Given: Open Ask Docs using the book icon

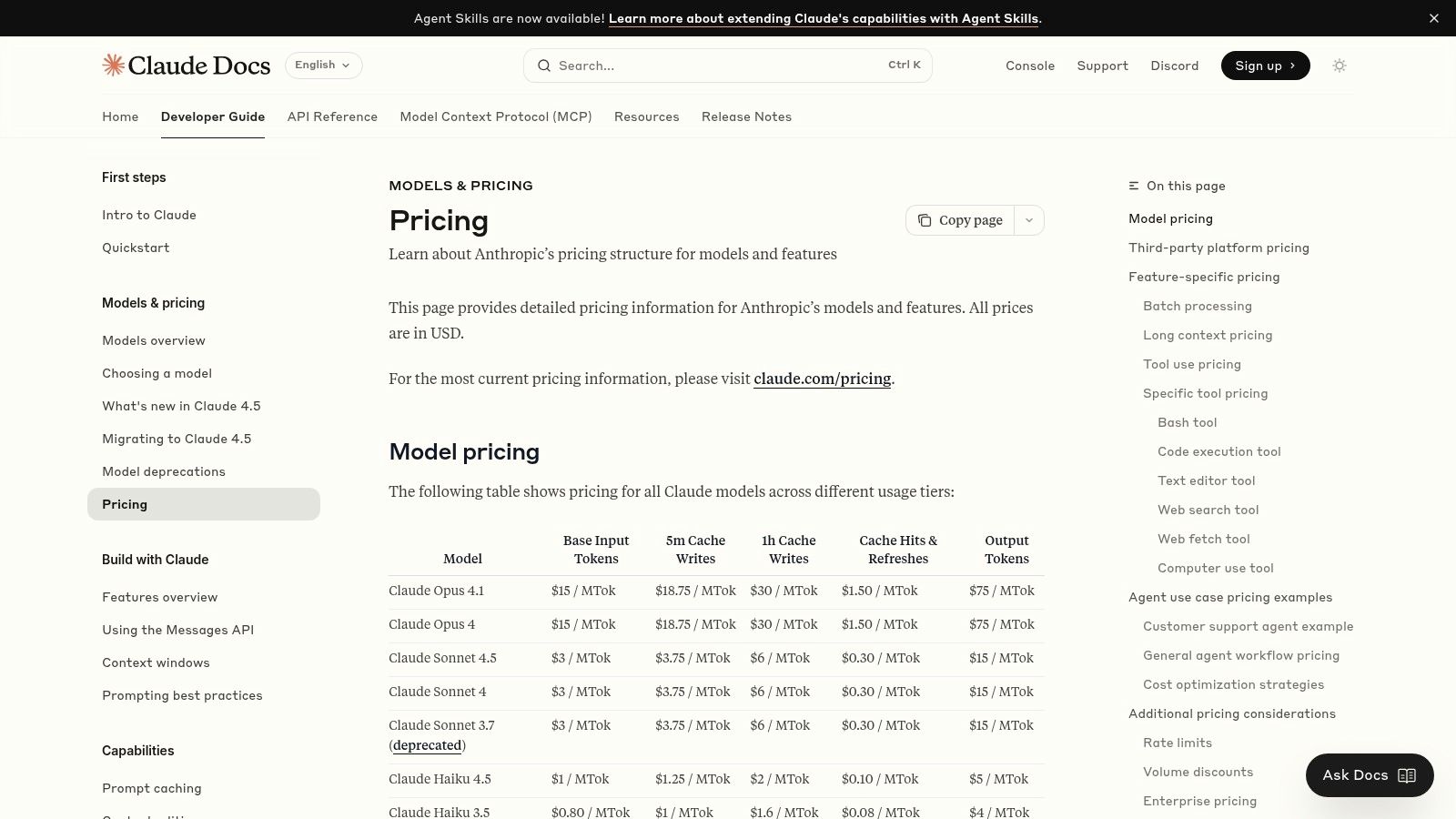Looking at the screenshot, I should pyautogui.click(x=1406, y=775).
